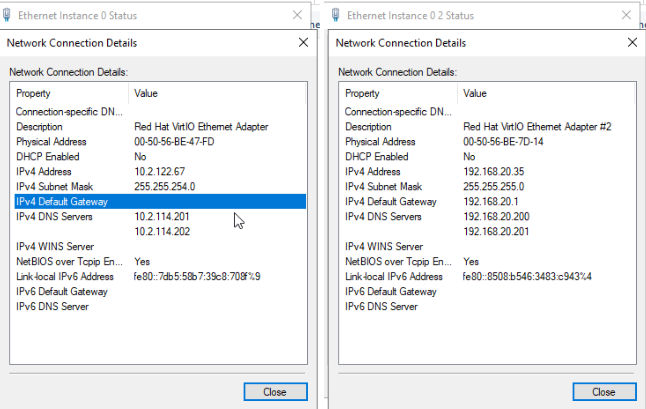This screenshot has height=409, width=646.
Task: Click the Ethernet Instance 0 2 Status icon
Action: click(x=337, y=16)
